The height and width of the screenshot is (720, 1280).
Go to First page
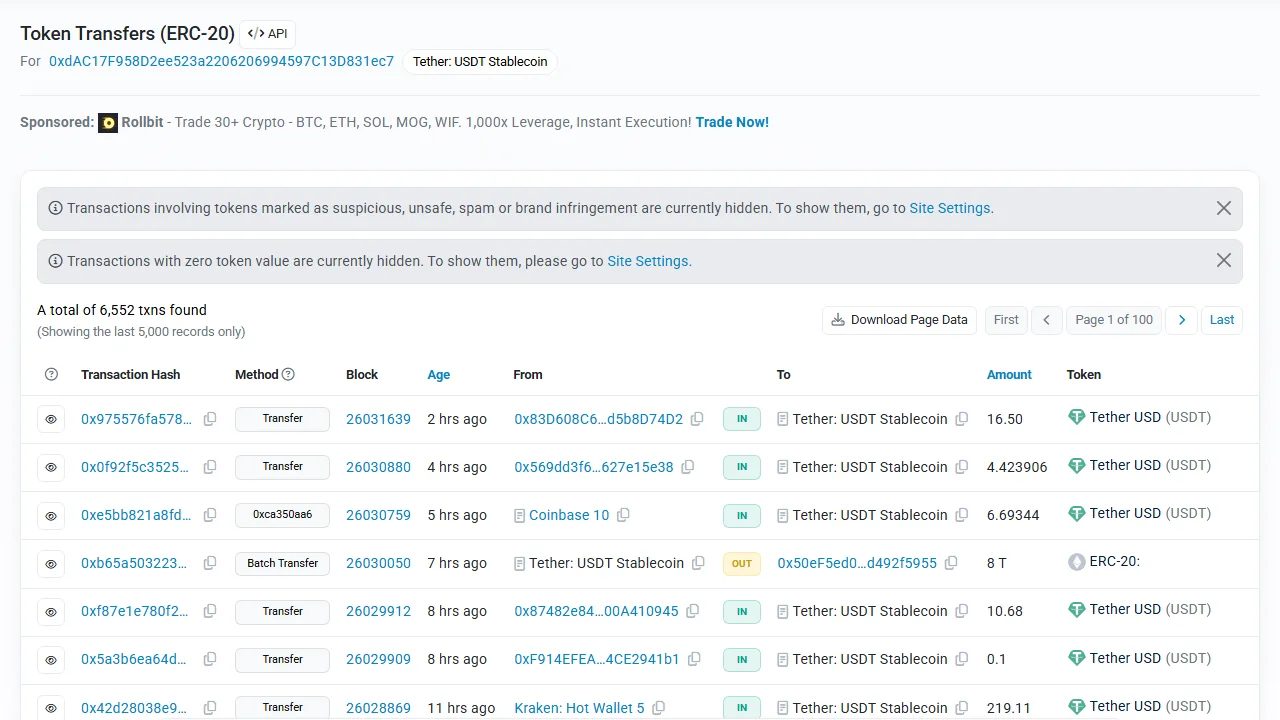[1006, 320]
